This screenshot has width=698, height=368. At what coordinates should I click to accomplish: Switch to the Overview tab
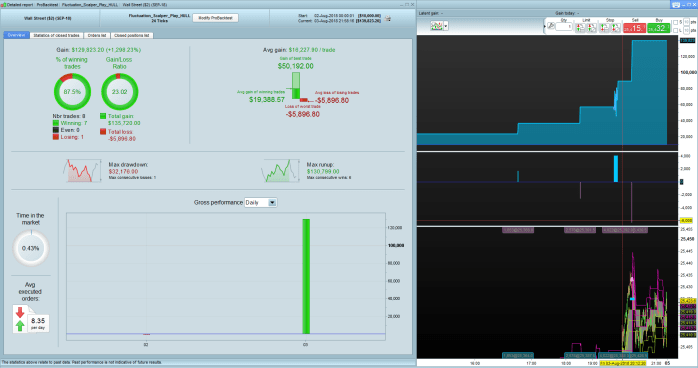tap(16, 35)
